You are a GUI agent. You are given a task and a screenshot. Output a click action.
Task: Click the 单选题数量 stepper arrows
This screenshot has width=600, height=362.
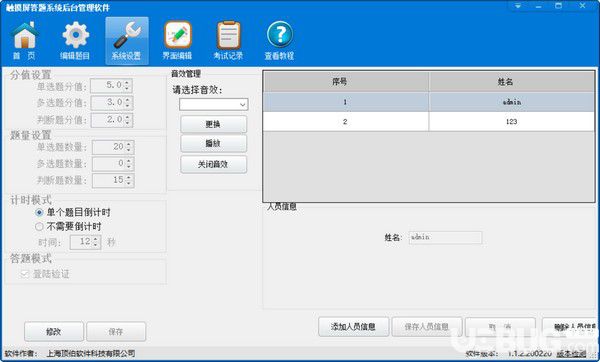coord(129,147)
